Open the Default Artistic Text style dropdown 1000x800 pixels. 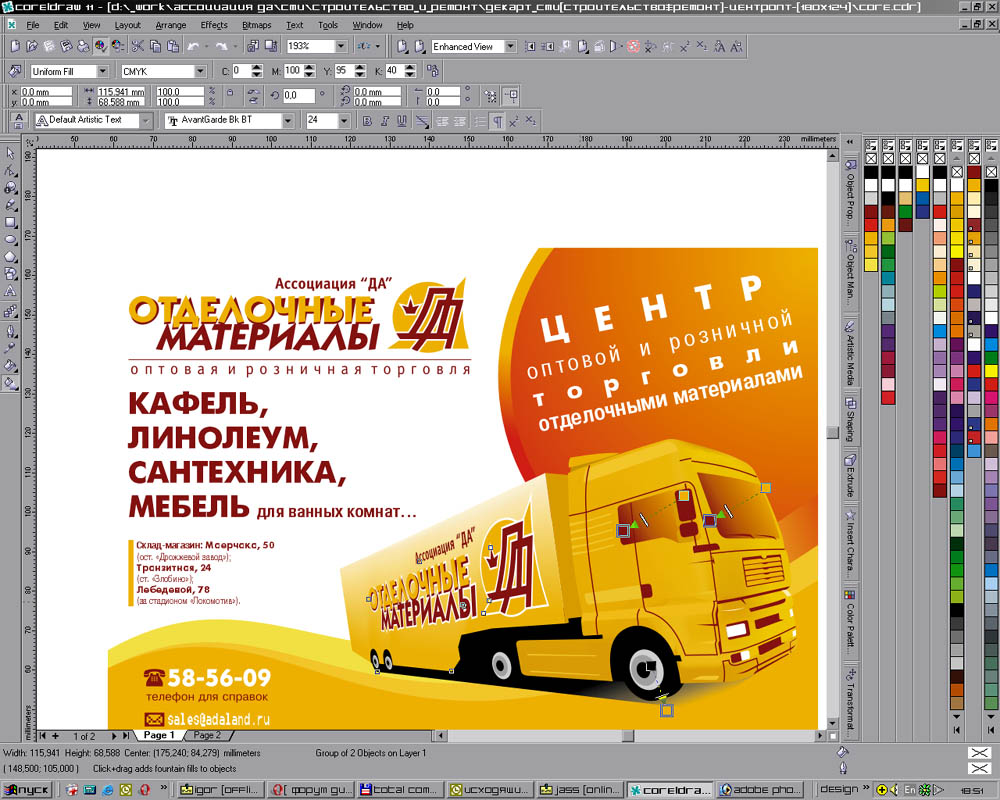(x=146, y=120)
